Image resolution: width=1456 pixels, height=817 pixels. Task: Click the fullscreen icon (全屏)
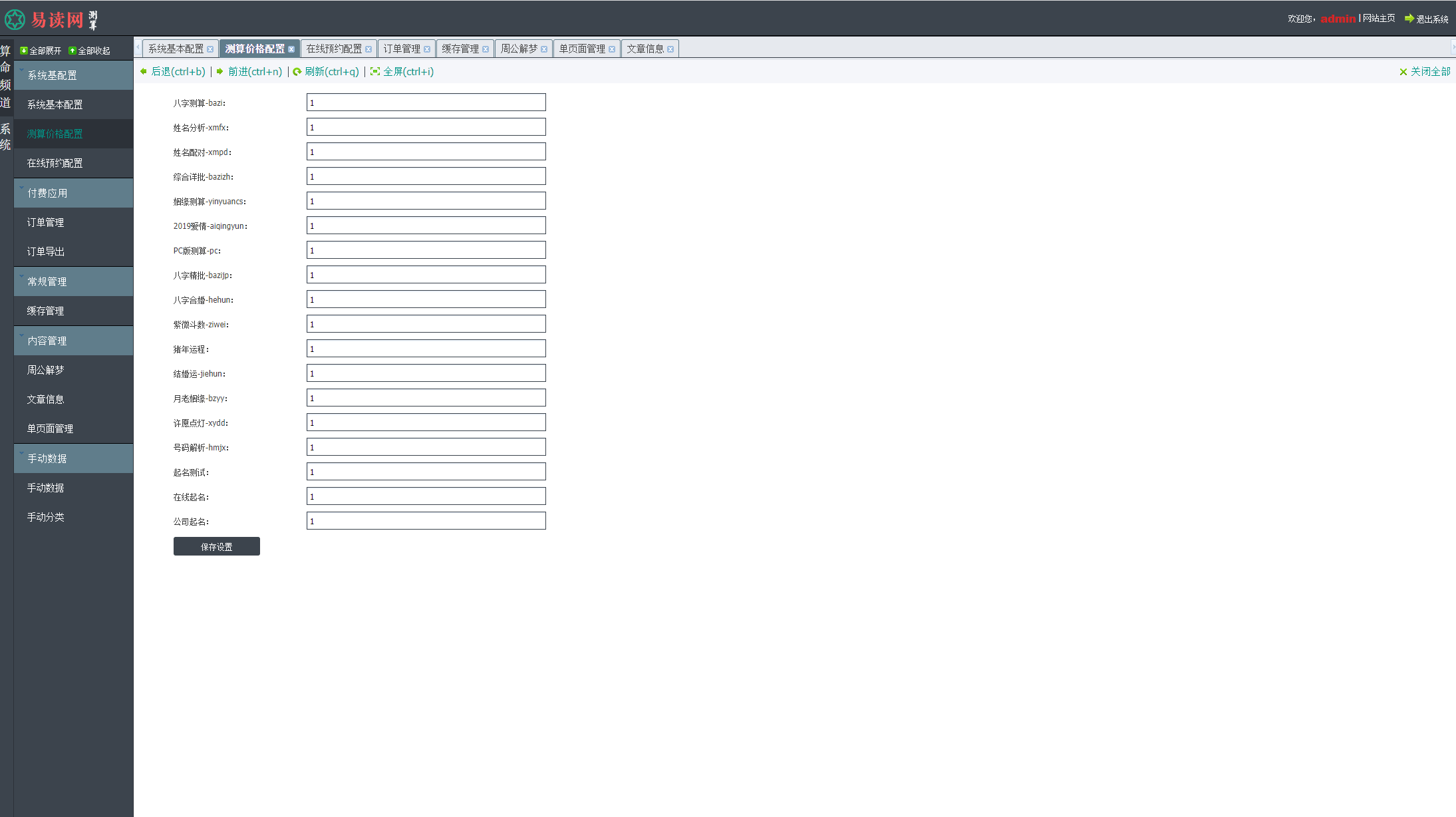[375, 72]
